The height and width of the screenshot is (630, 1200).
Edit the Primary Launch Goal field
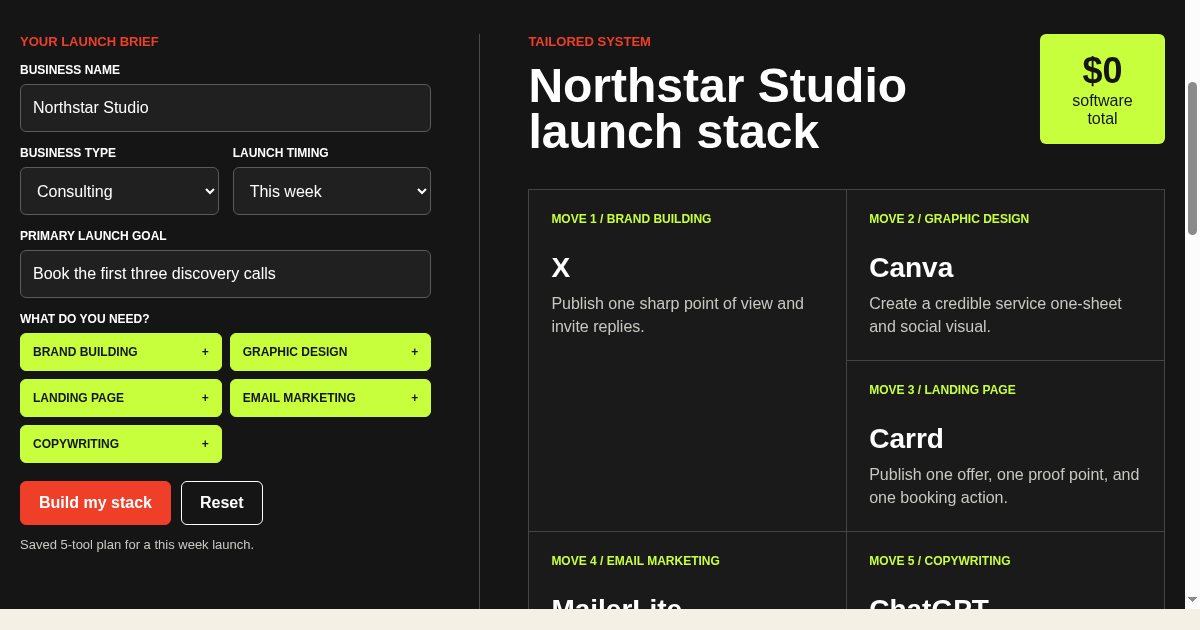[x=225, y=274]
